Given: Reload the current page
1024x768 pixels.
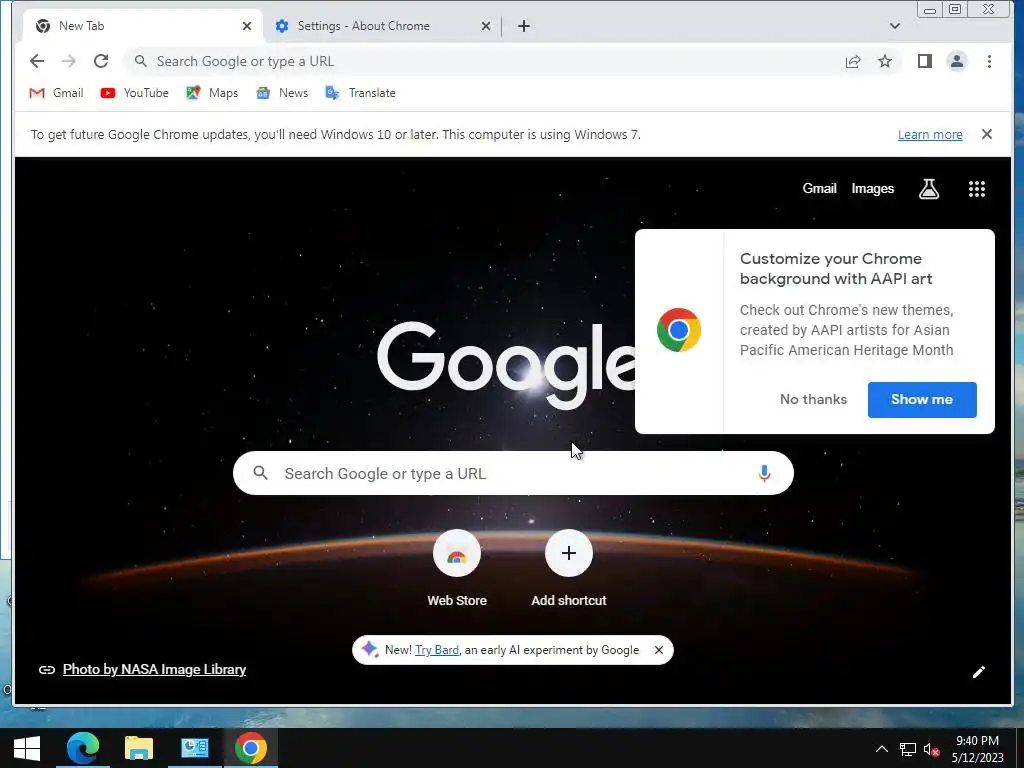Looking at the screenshot, I should click(x=101, y=61).
